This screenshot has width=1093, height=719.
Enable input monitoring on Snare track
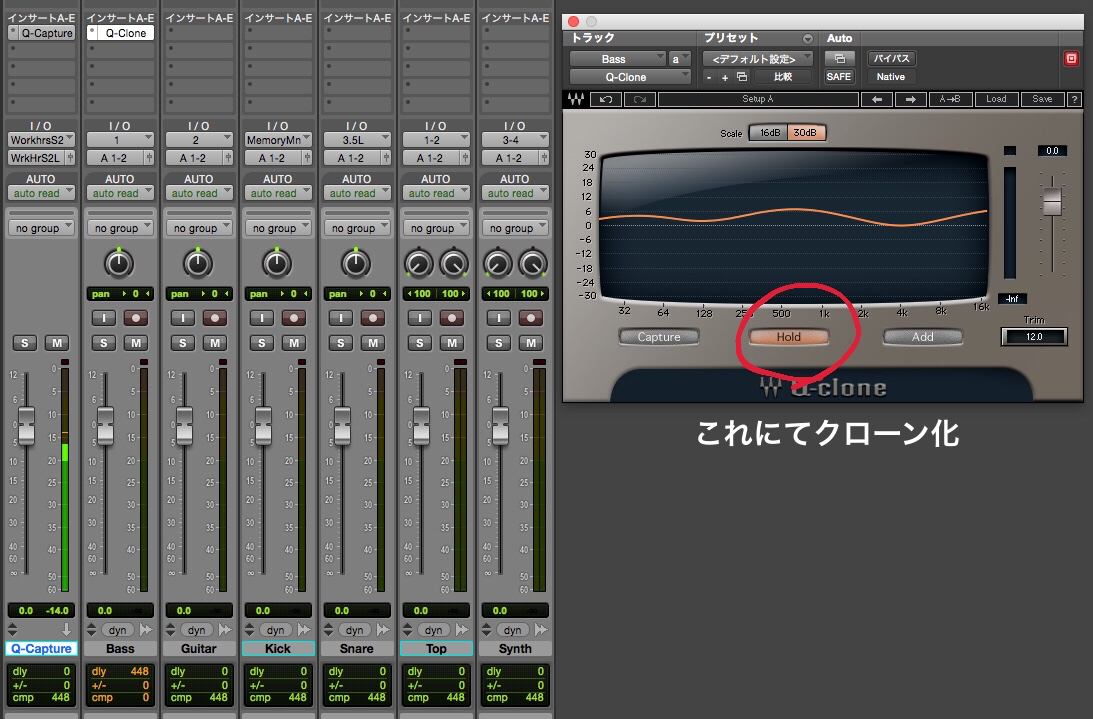[341, 318]
